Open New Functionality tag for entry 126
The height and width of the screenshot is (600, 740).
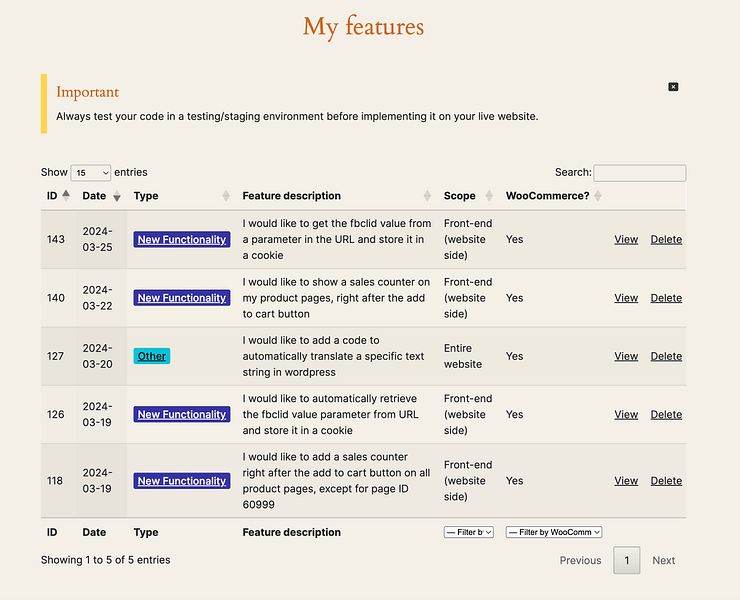182,414
